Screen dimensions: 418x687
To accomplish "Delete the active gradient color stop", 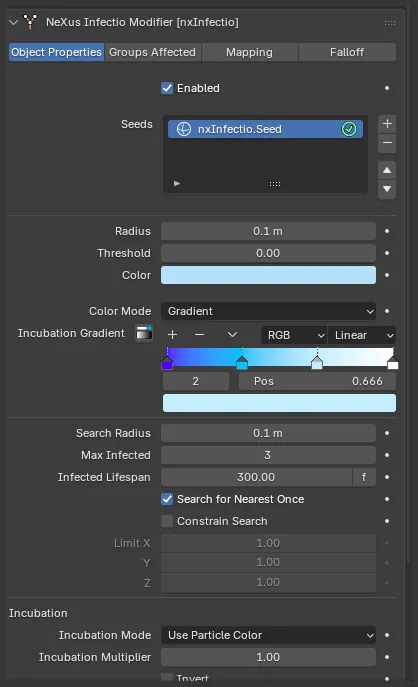I will click(199, 335).
